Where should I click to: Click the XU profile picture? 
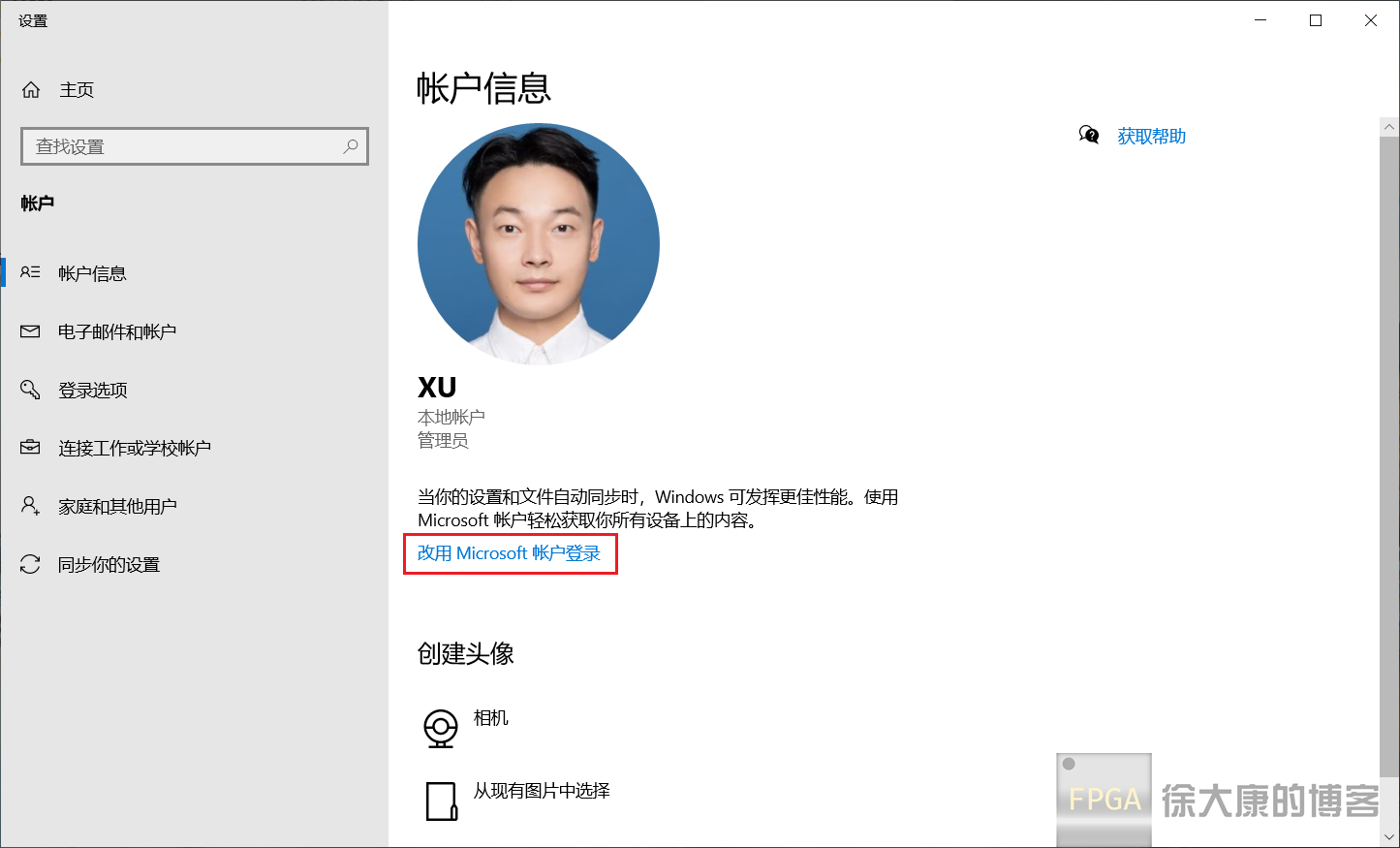tap(539, 244)
